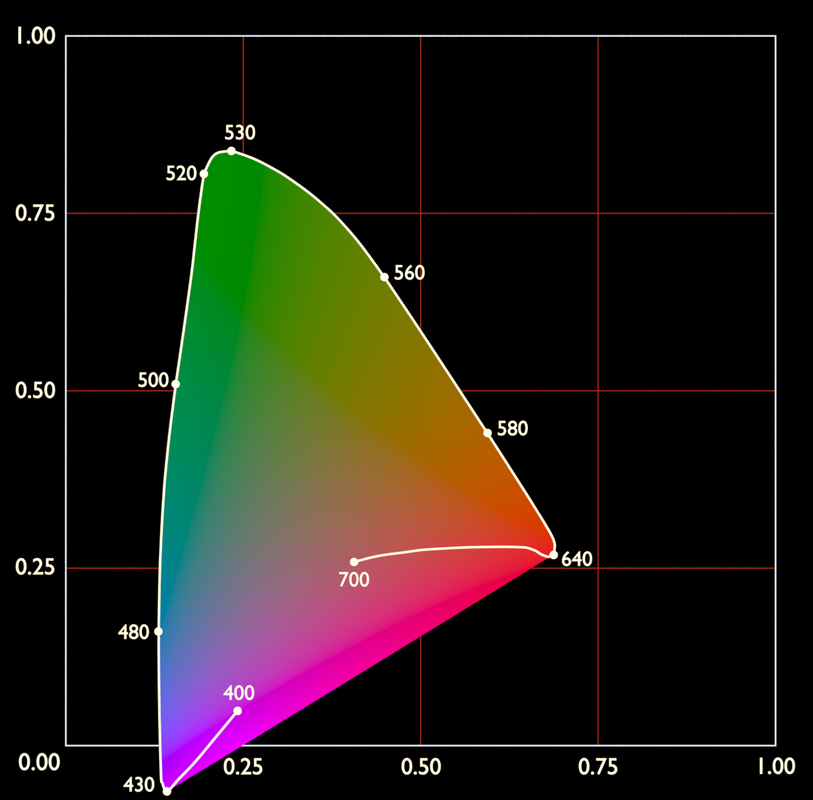This screenshot has width=813, height=800.
Task: Click the '640' wavelength label
Action: click(577, 559)
